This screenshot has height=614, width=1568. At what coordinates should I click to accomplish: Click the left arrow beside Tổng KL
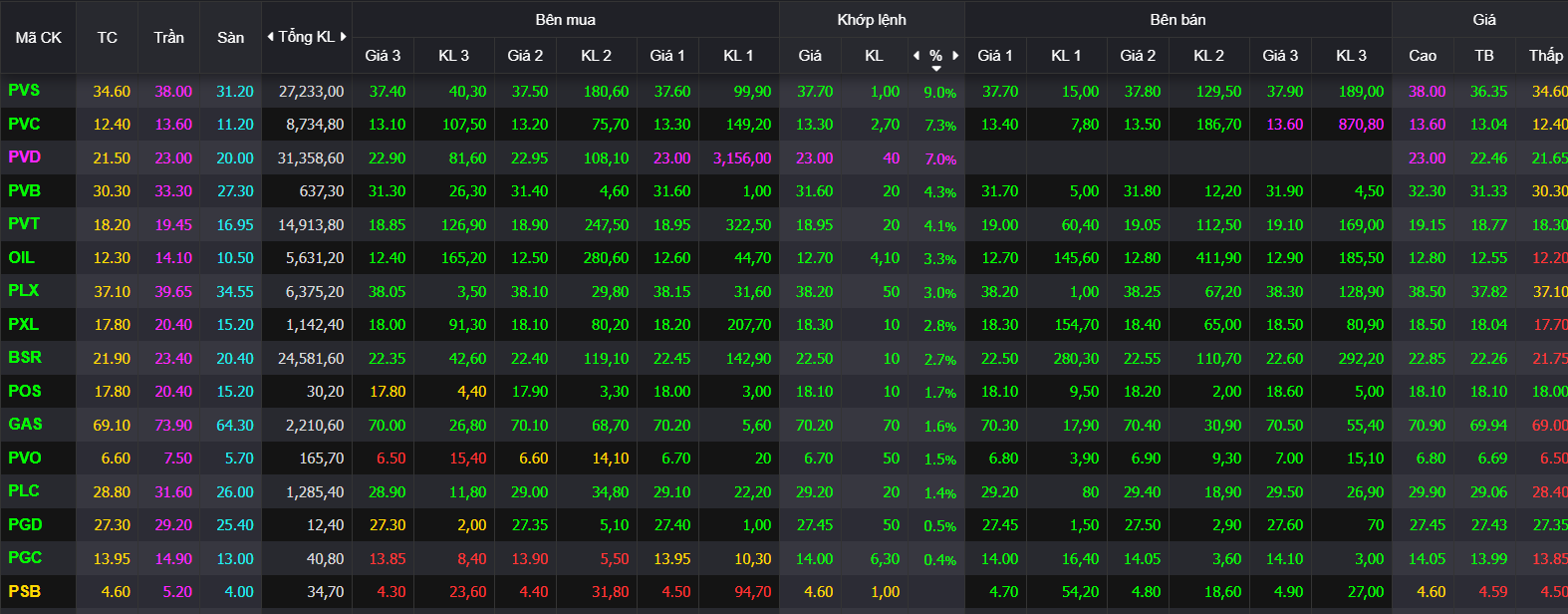[x=270, y=37]
